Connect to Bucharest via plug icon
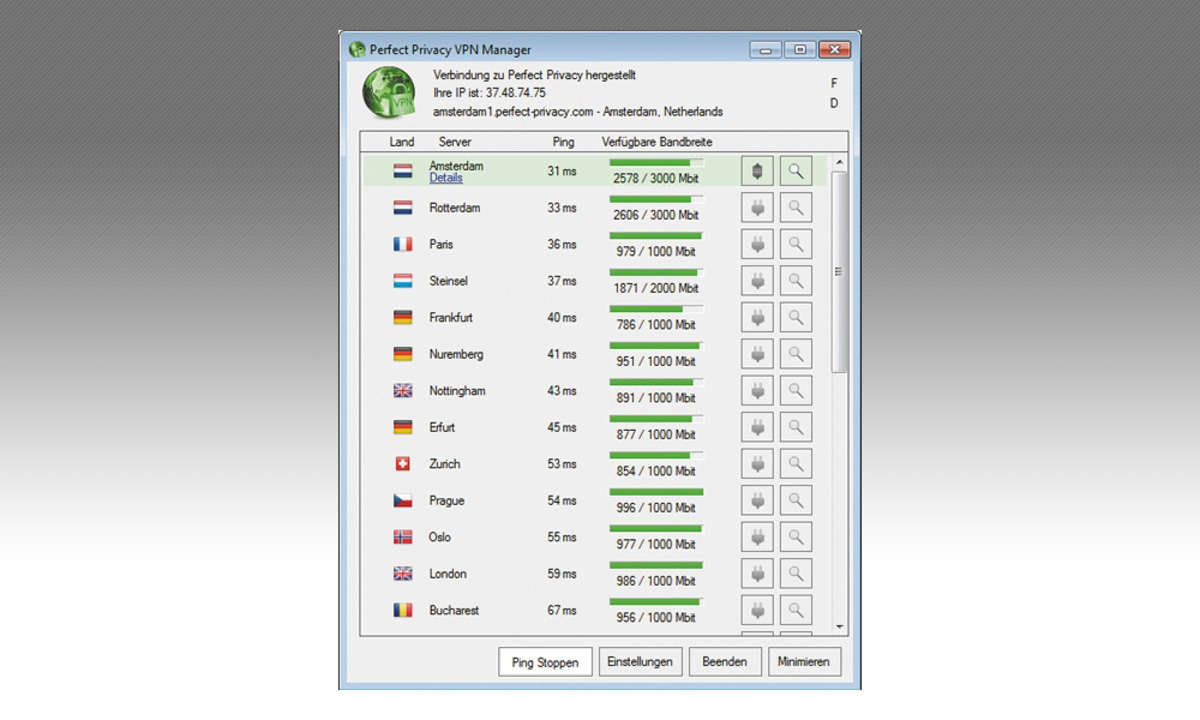Screen dimensions: 1200x720 [x=757, y=610]
